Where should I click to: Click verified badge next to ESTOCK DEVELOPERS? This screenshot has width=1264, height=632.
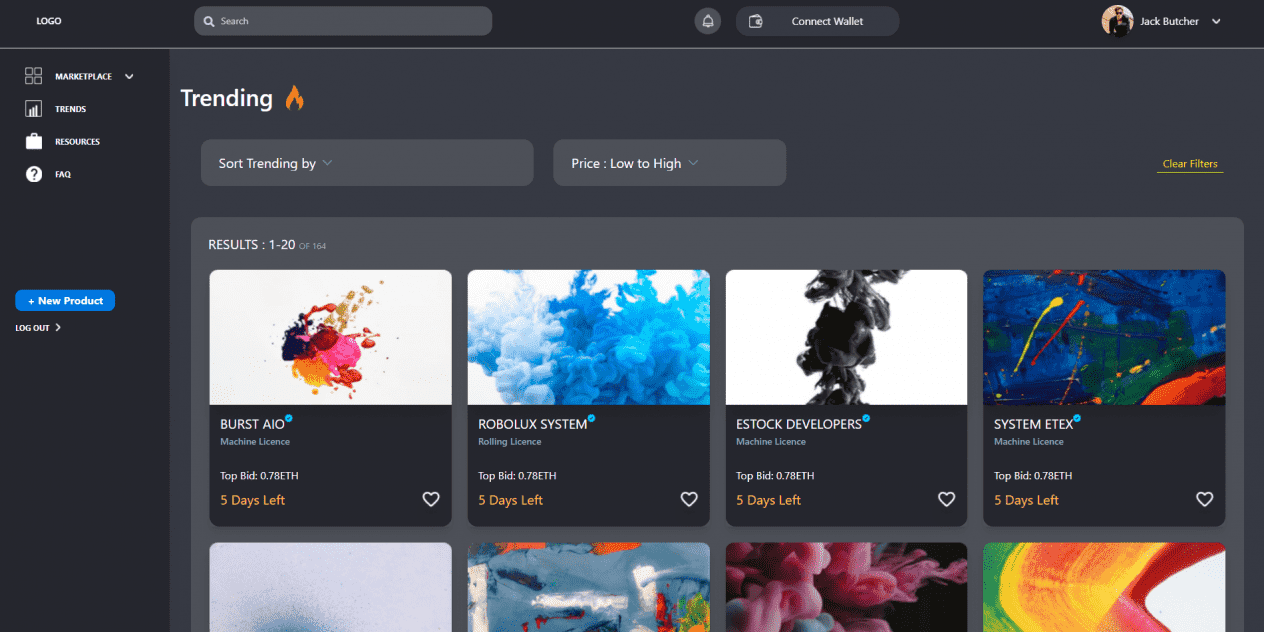pyautogui.click(x=866, y=419)
